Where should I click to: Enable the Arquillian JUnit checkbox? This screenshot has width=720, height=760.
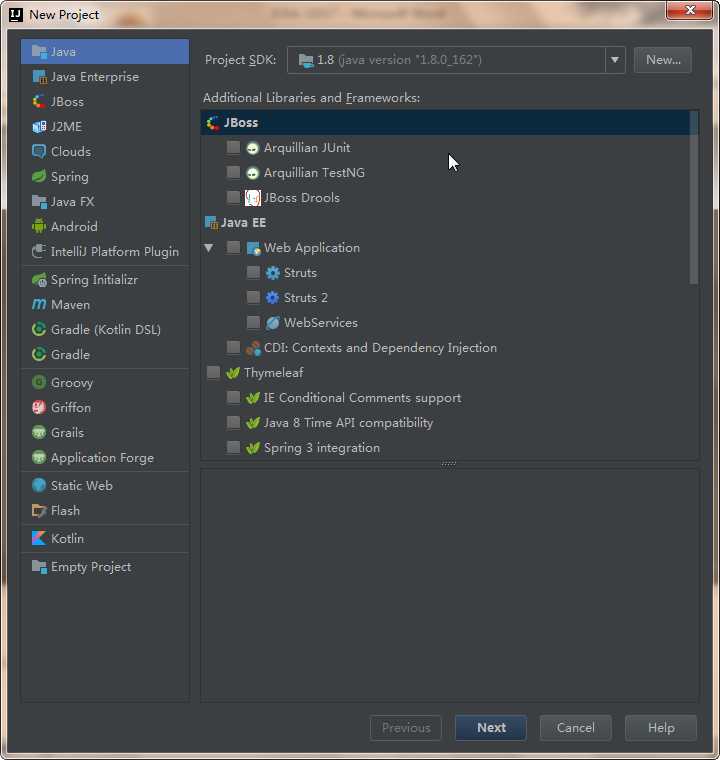(x=233, y=147)
